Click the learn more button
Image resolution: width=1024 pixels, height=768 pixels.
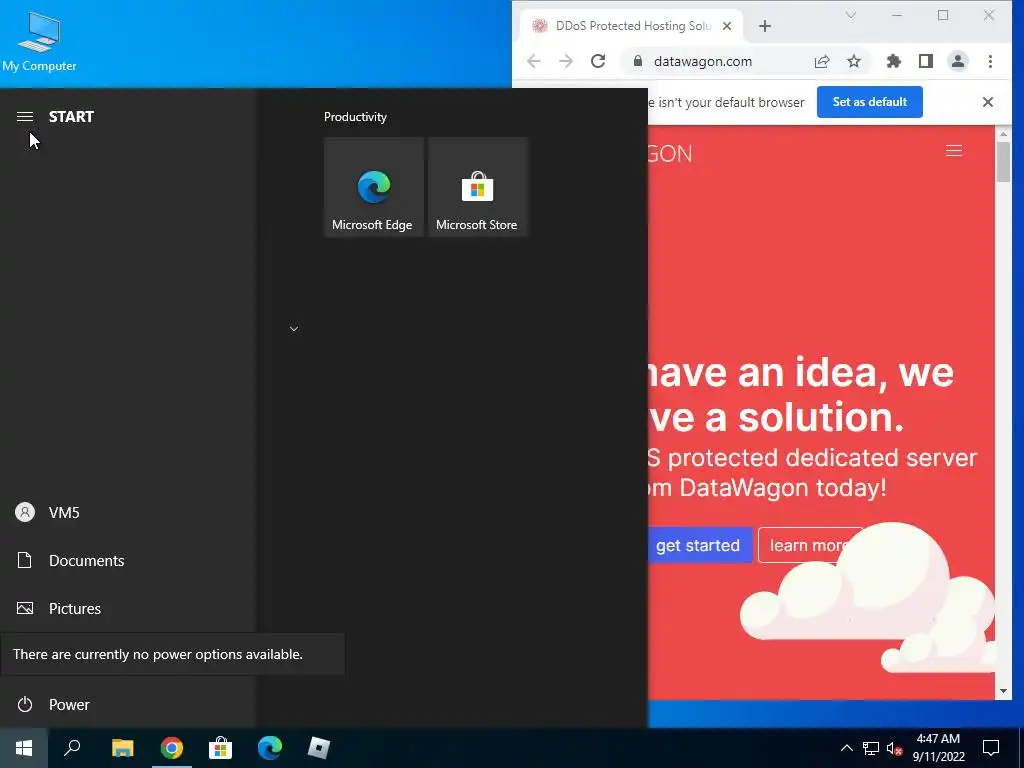tap(810, 545)
